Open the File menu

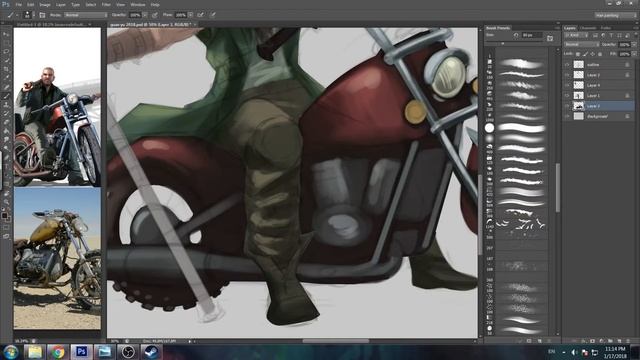click(x=18, y=4)
